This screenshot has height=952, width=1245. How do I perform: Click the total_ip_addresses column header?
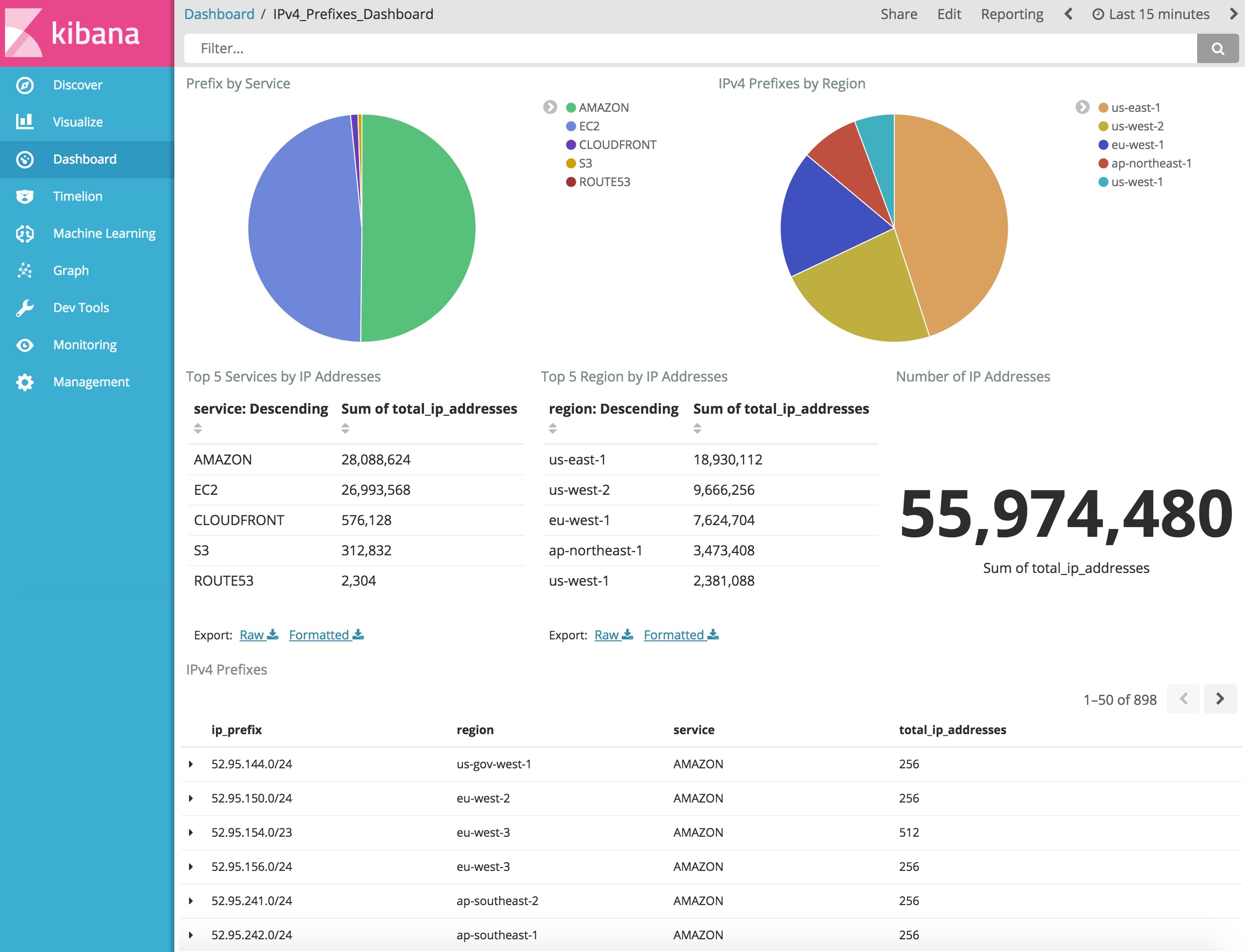(952, 730)
